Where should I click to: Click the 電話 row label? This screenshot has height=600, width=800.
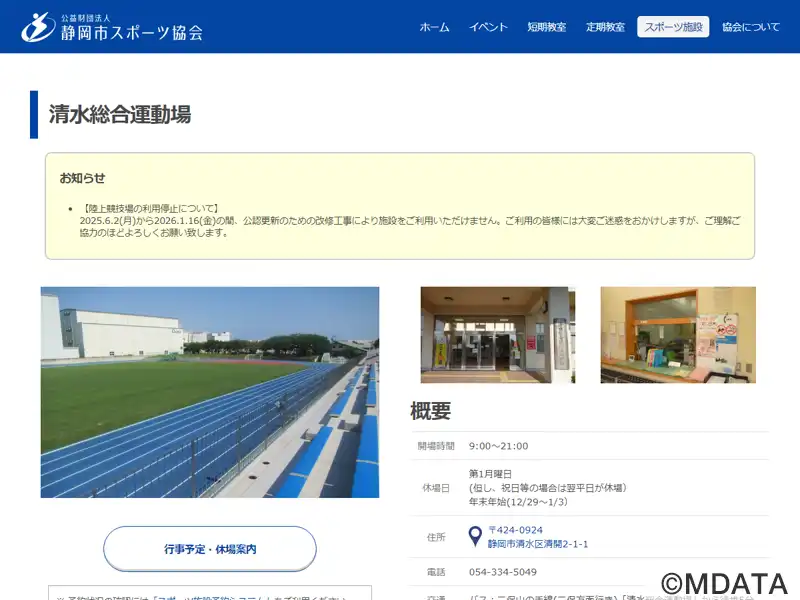[436, 572]
